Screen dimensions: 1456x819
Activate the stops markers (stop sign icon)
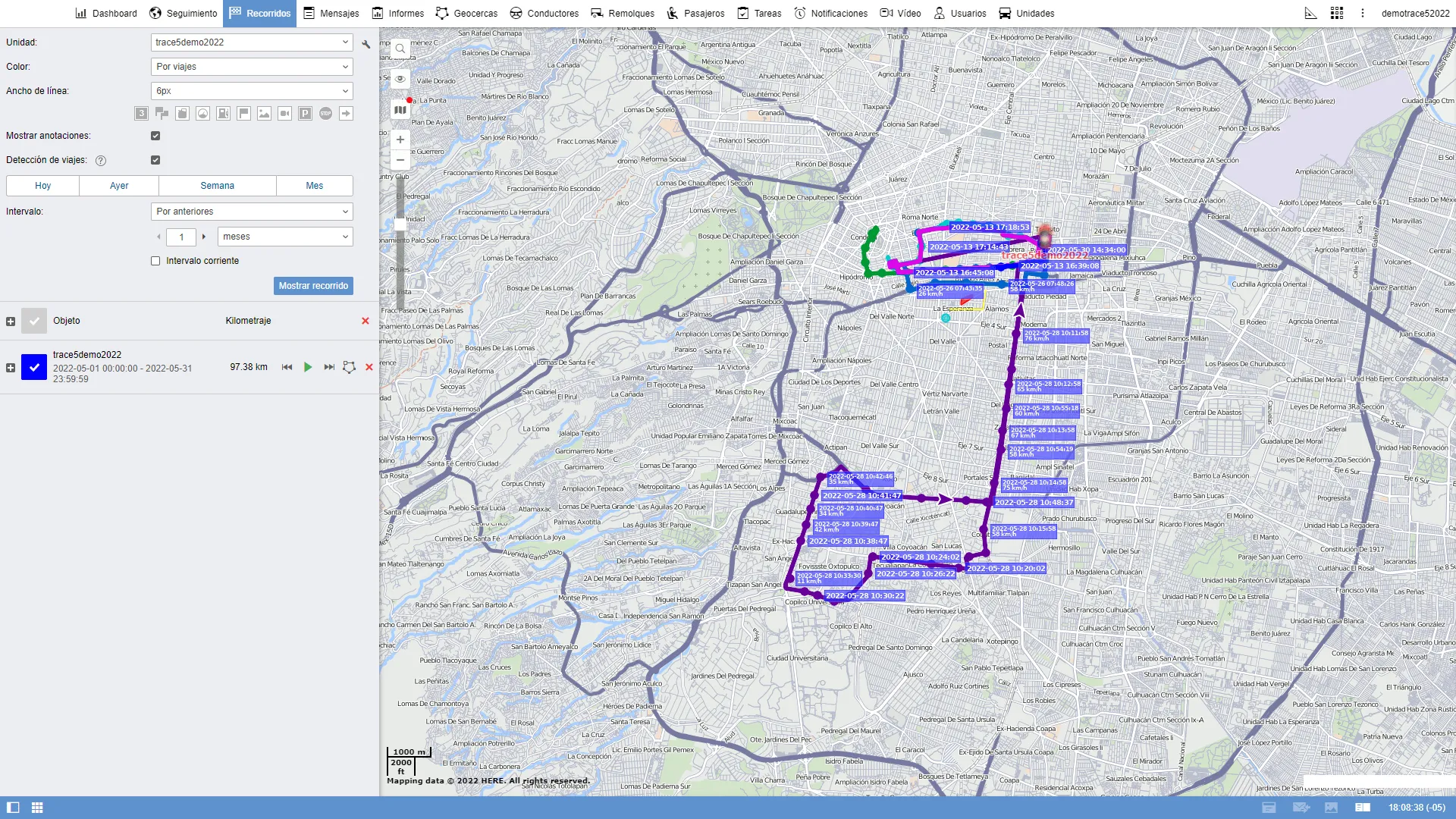(x=325, y=113)
